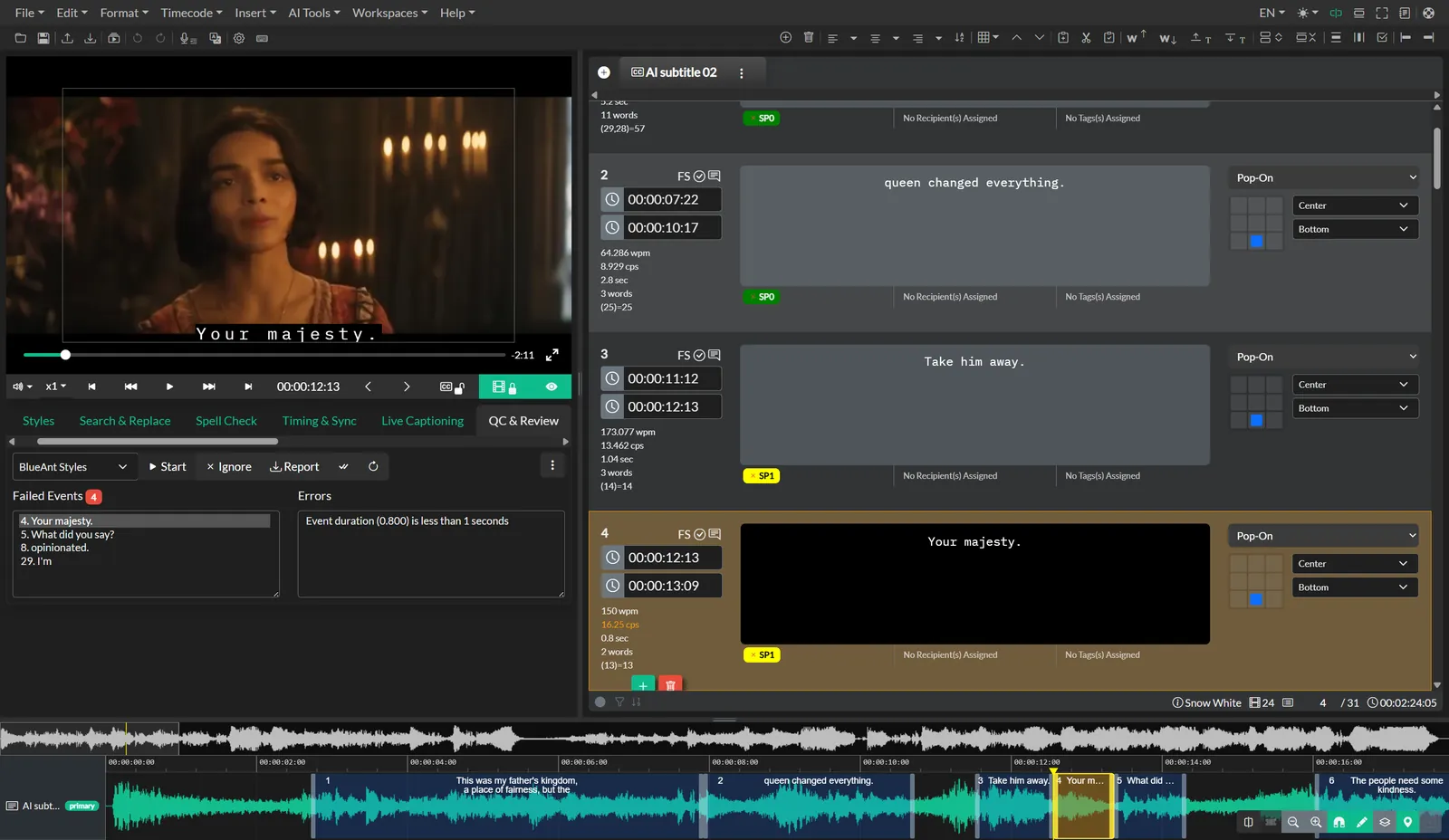Click the Report button

click(294, 466)
